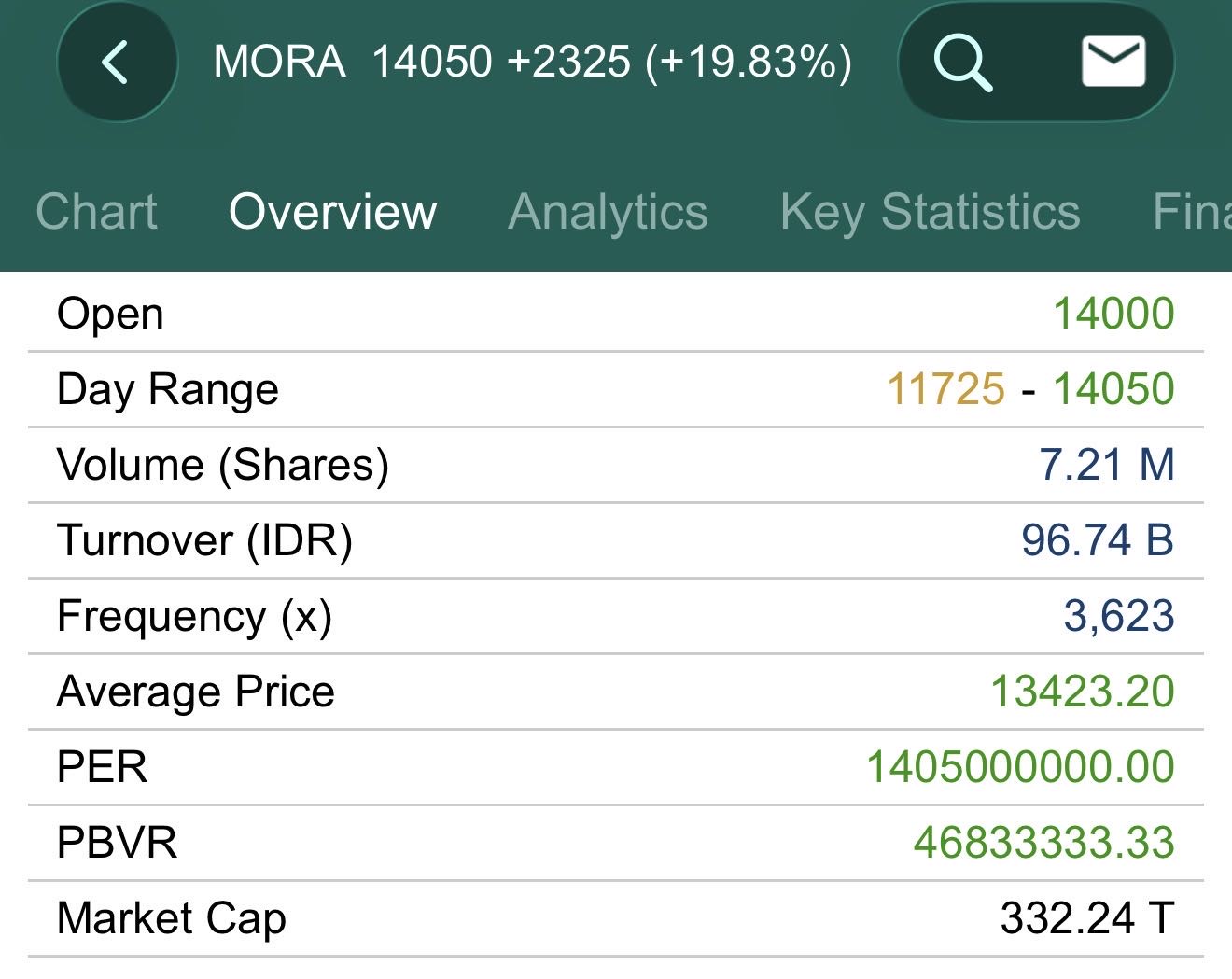Open the Key Statistics tab
Screen dimensions: 1232x979
tap(930, 211)
